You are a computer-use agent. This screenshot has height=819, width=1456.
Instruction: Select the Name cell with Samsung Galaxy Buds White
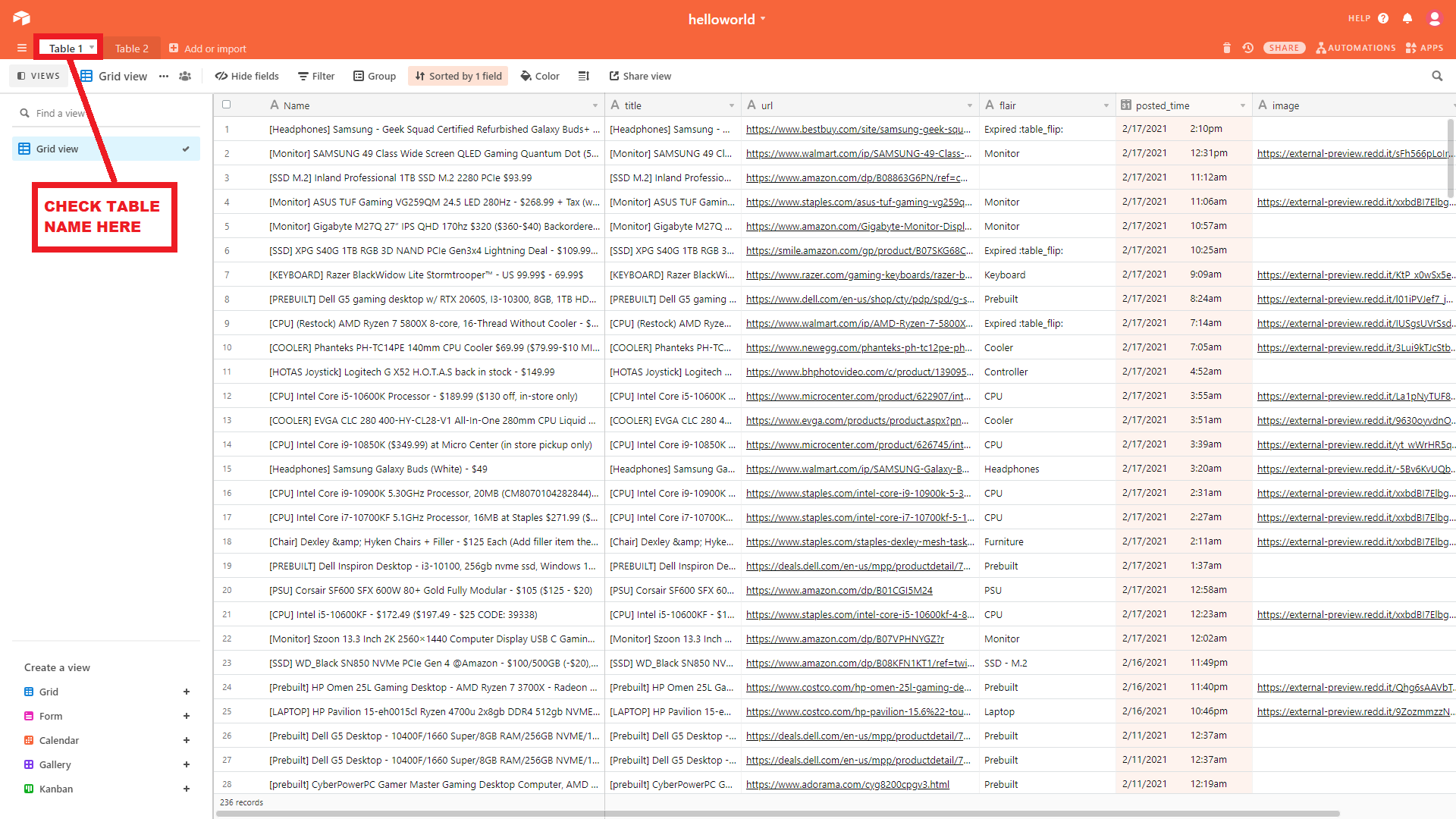[435, 469]
